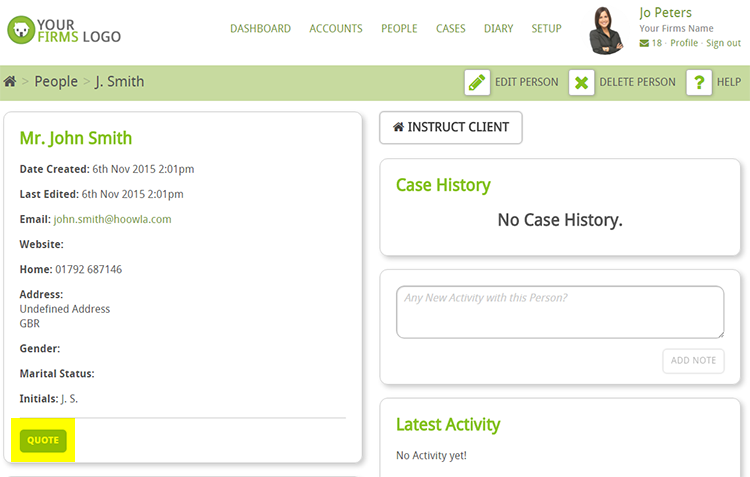
Task: Click the green X delete icon
Action: pos(581,82)
